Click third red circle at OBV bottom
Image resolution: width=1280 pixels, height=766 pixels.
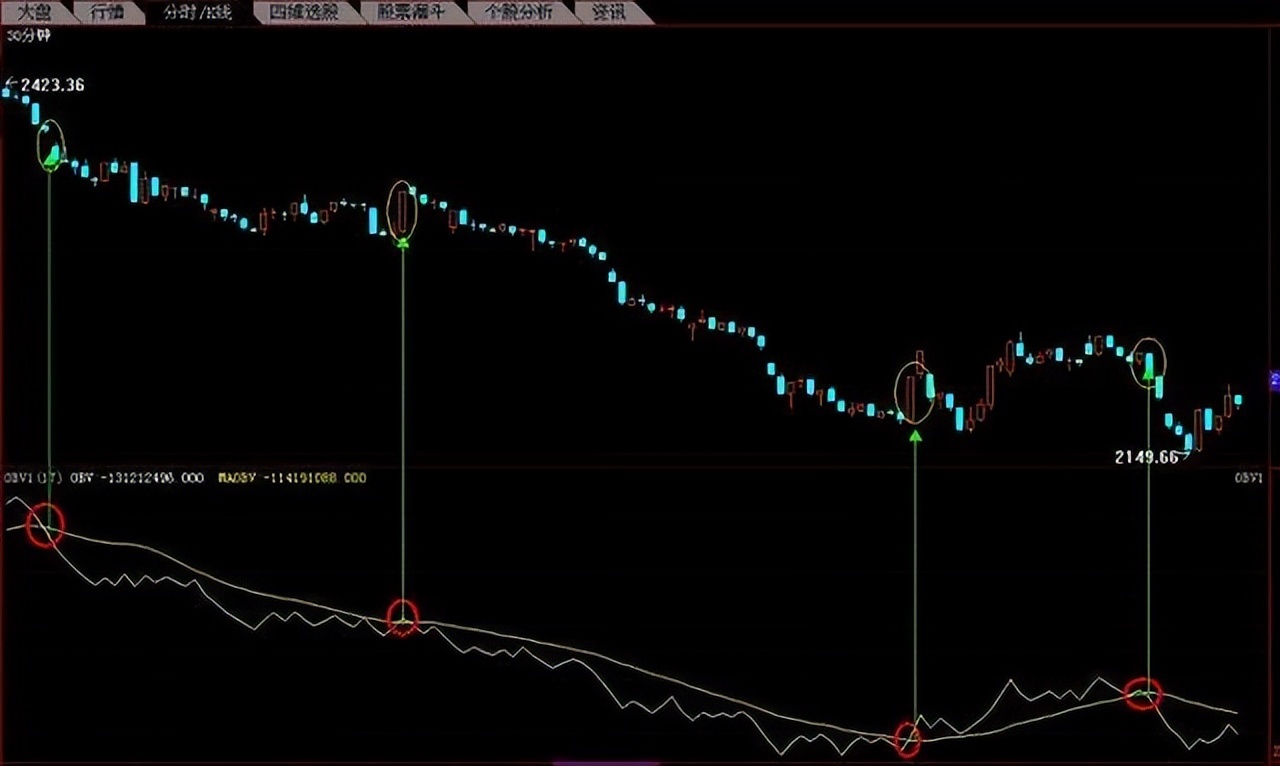tap(908, 737)
